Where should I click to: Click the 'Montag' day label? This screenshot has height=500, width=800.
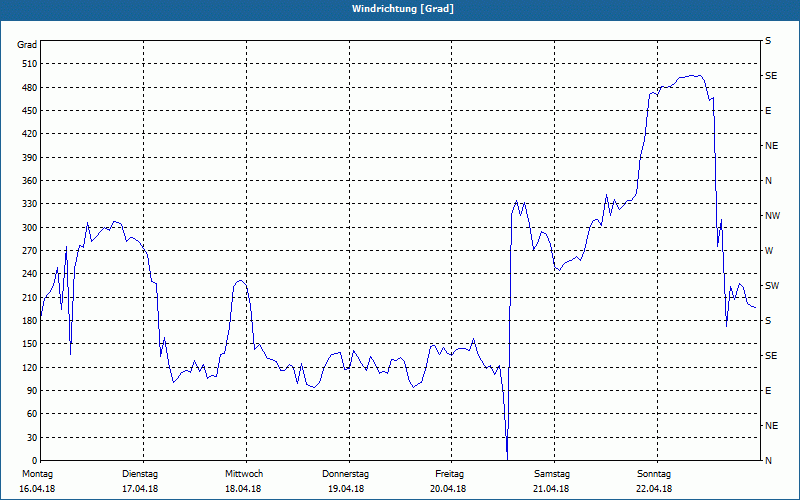click(37, 474)
